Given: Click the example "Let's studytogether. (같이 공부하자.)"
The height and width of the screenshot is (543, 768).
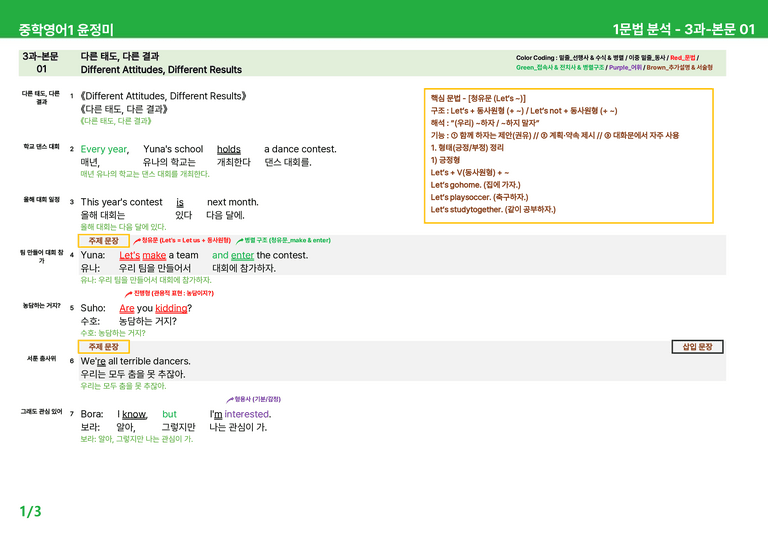Looking at the screenshot, I should click(x=493, y=209).
